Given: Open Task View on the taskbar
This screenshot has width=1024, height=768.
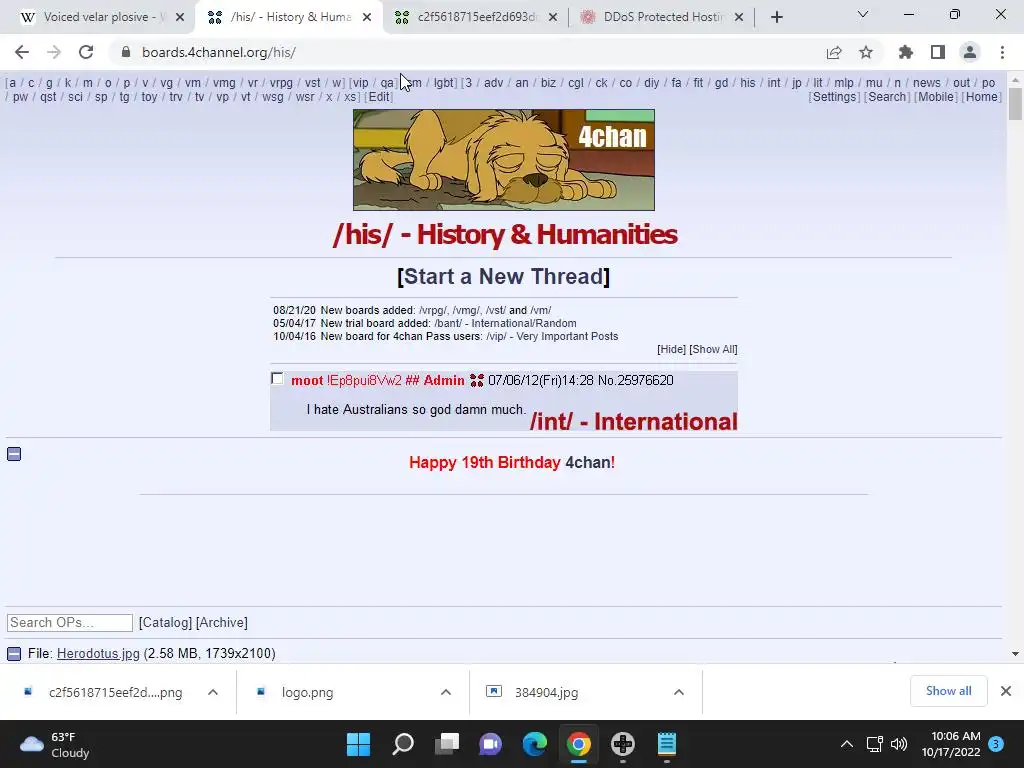Looking at the screenshot, I should point(447,744).
